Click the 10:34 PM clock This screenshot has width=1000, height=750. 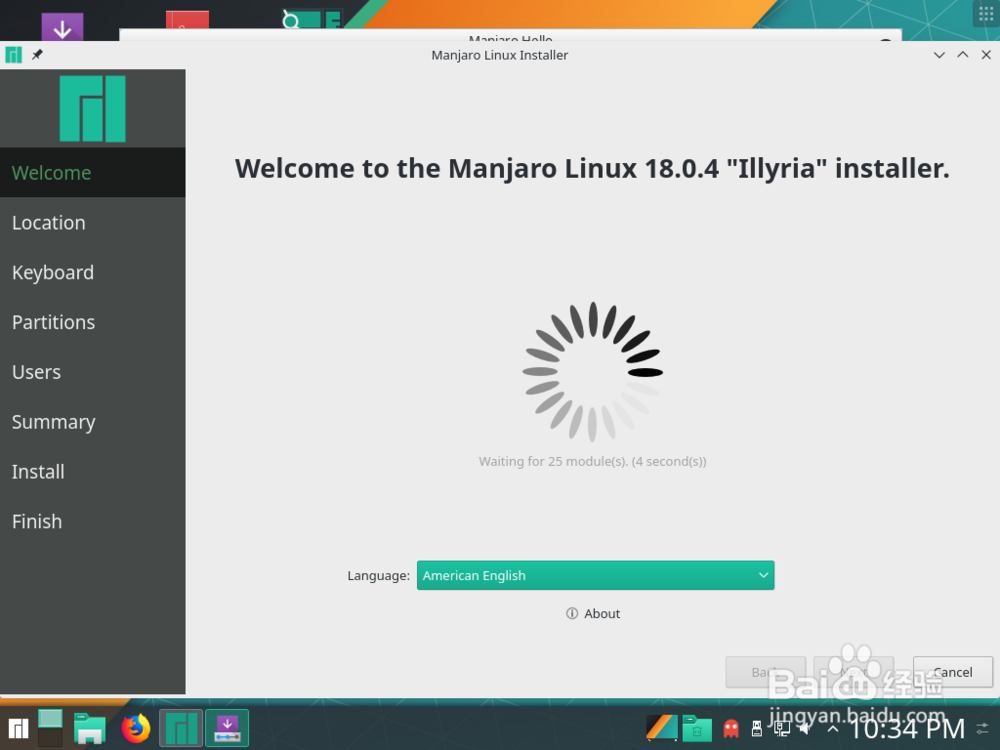coord(907,728)
